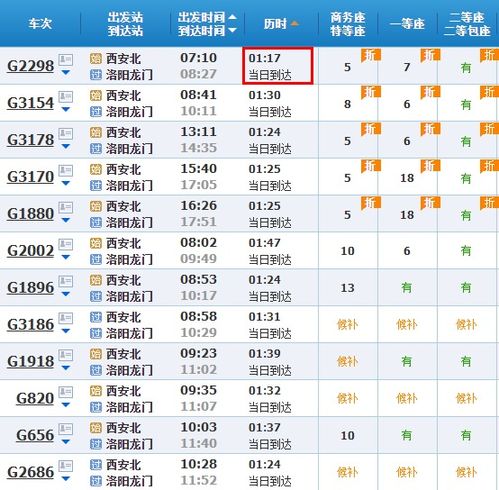Expand stop list arrow under G656

[66, 442]
